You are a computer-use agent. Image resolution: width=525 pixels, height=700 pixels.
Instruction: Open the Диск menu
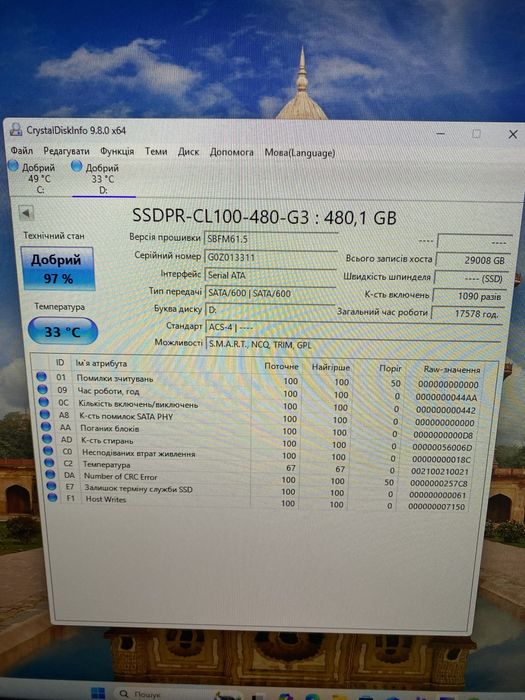pyautogui.click(x=188, y=152)
